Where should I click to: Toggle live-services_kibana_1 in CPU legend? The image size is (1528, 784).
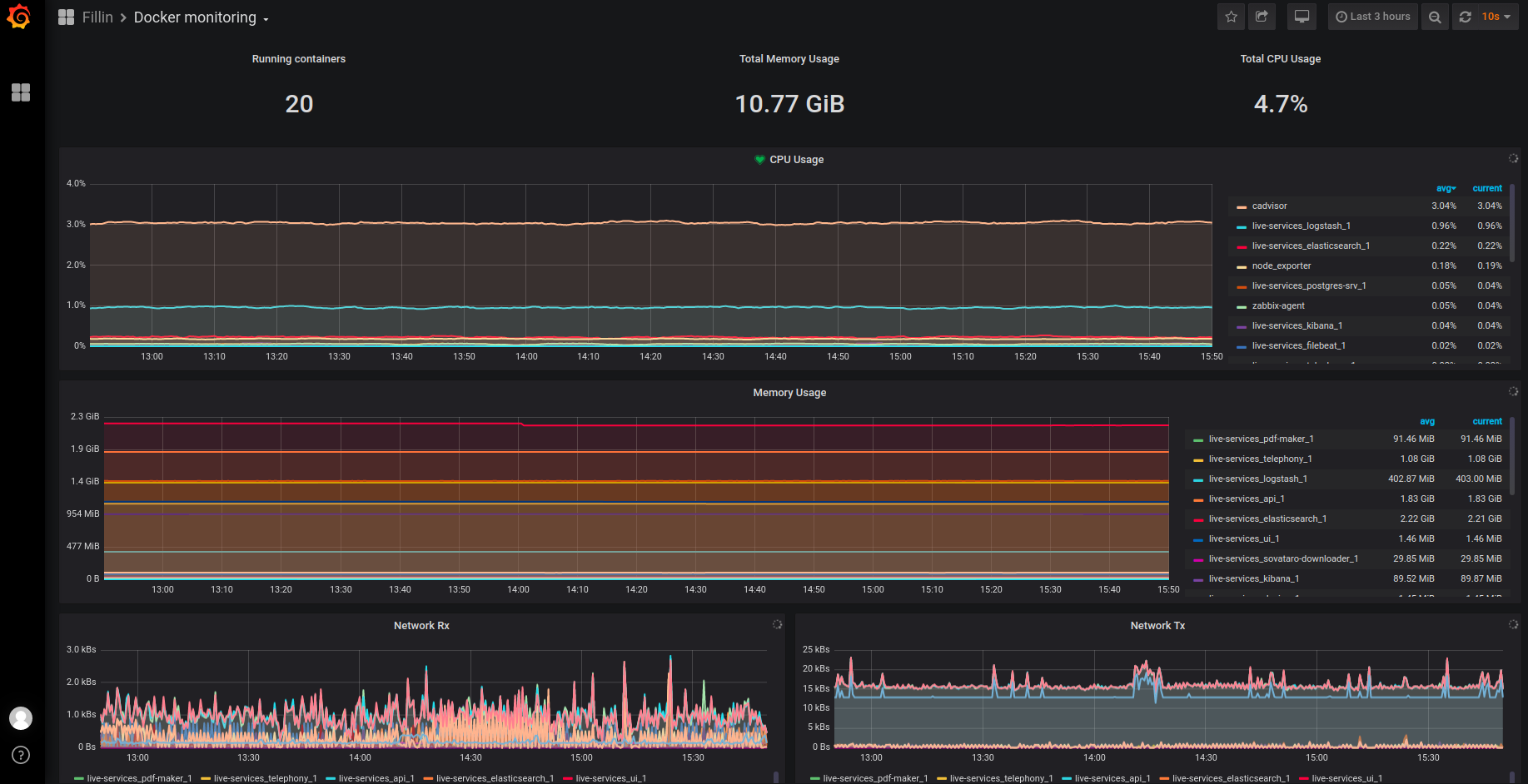(1297, 325)
